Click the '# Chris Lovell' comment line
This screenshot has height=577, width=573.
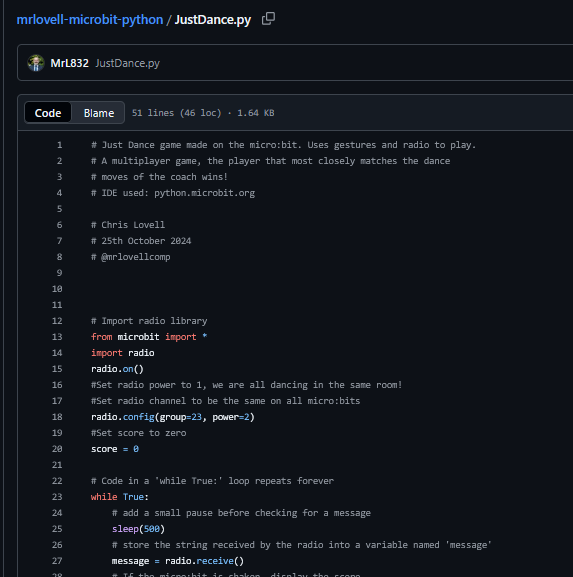(x=128, y=225)
